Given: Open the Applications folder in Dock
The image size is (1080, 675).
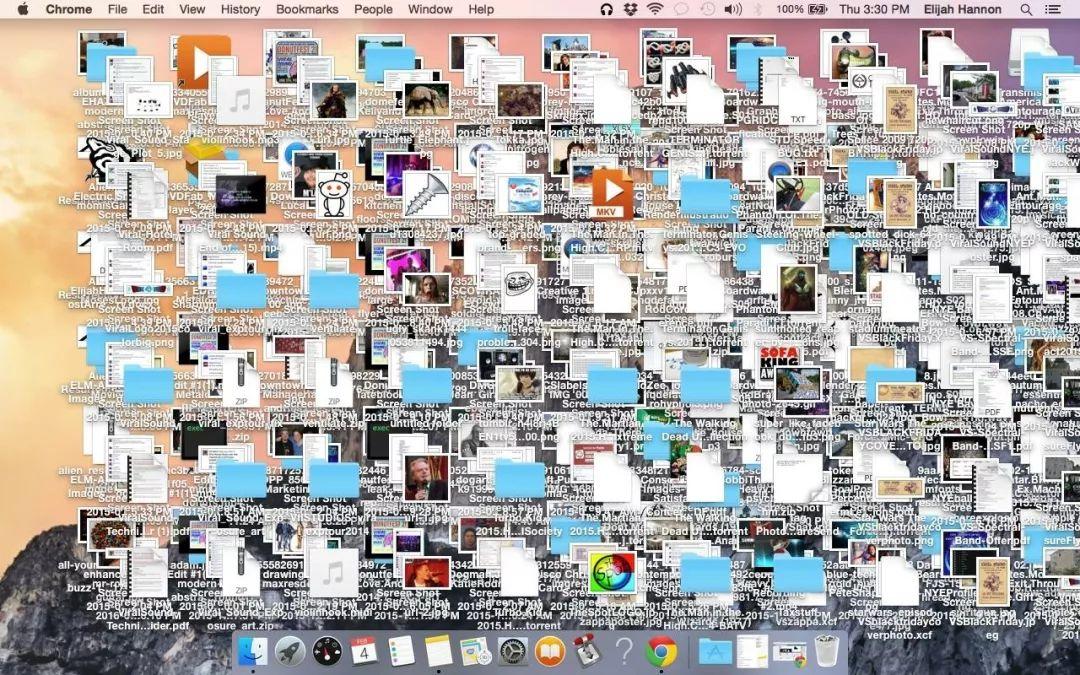Looking at the screenshot, I should [x=715, y=650].
